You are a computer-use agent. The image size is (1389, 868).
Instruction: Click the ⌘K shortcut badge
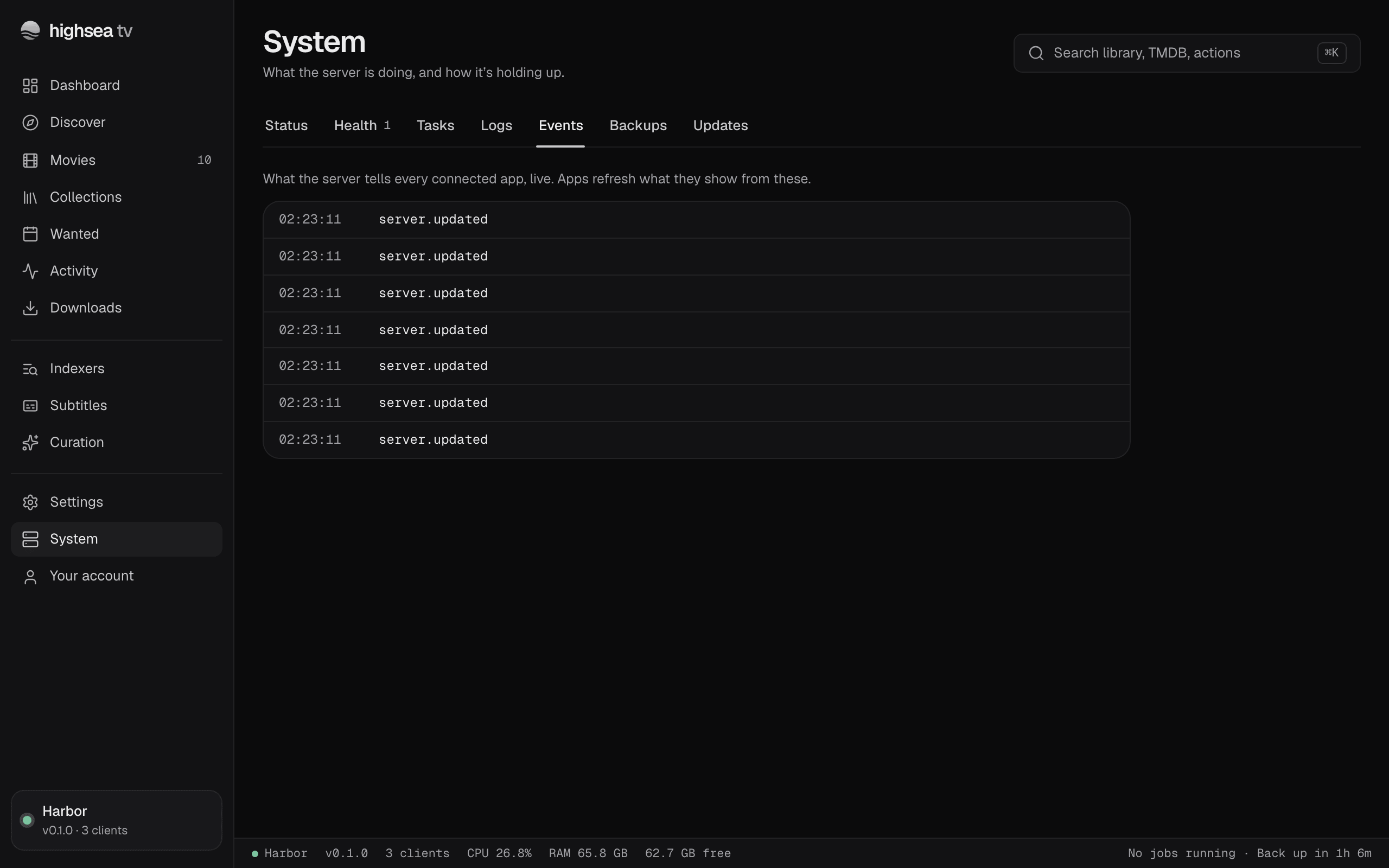(1331, 53)
